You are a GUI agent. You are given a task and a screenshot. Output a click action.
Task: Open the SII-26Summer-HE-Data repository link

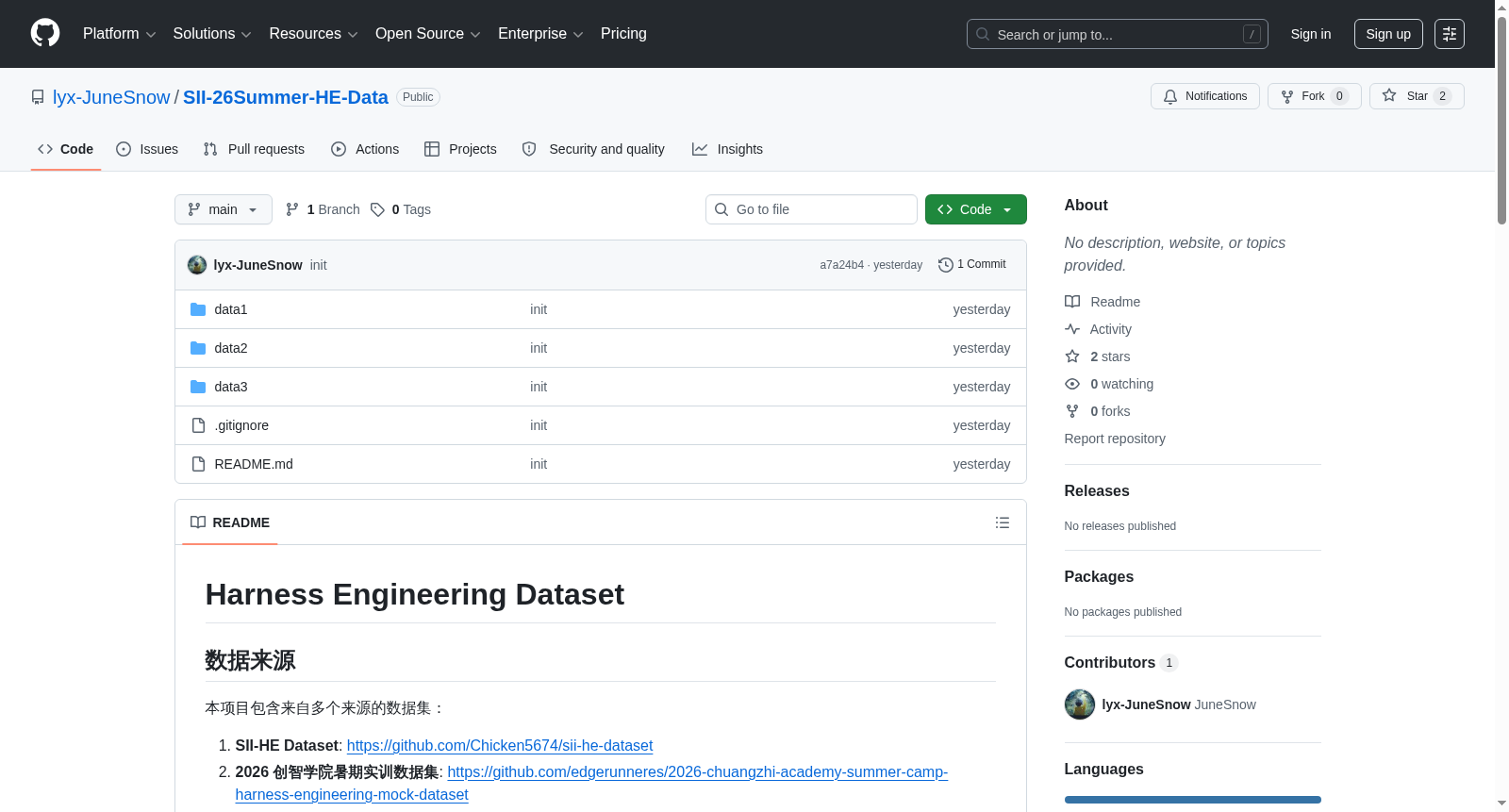286,97
